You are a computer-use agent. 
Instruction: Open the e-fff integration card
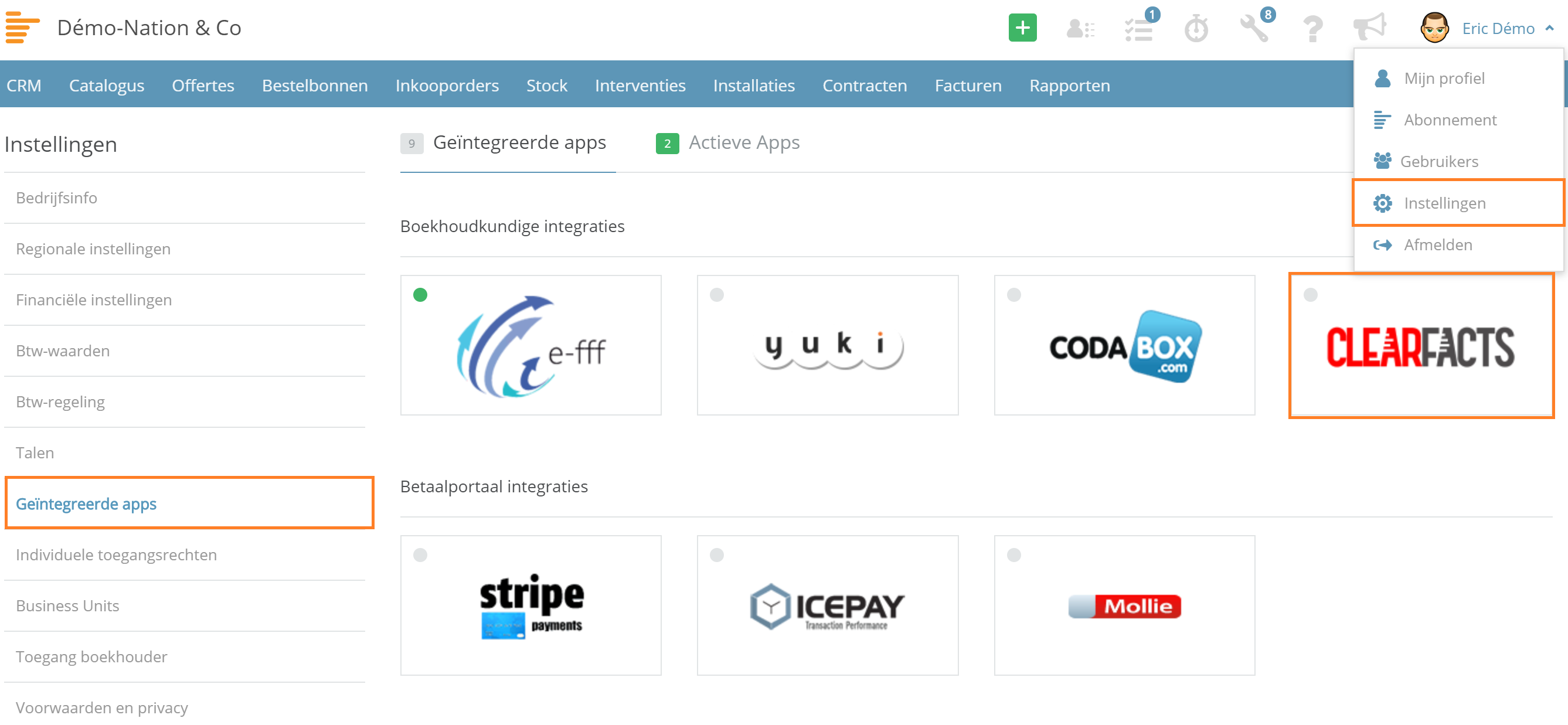click(x=531, y=345)
